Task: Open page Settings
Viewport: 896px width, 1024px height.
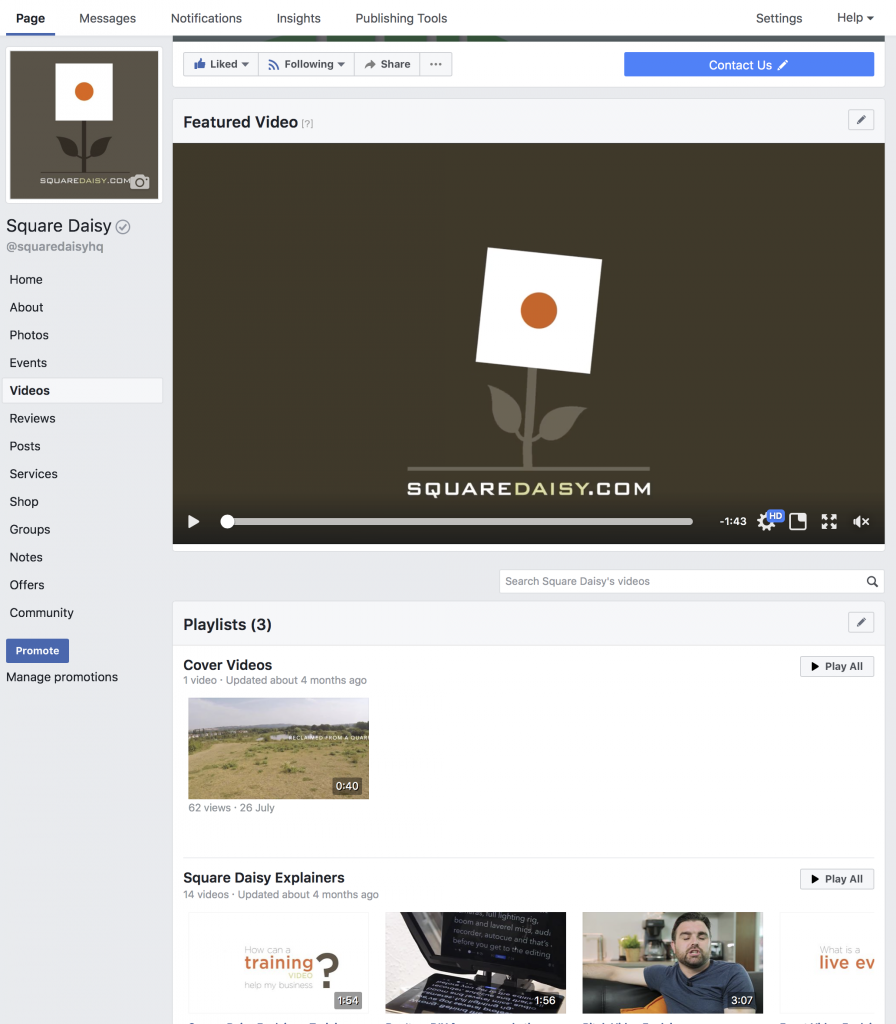Action: pos(778,18)
